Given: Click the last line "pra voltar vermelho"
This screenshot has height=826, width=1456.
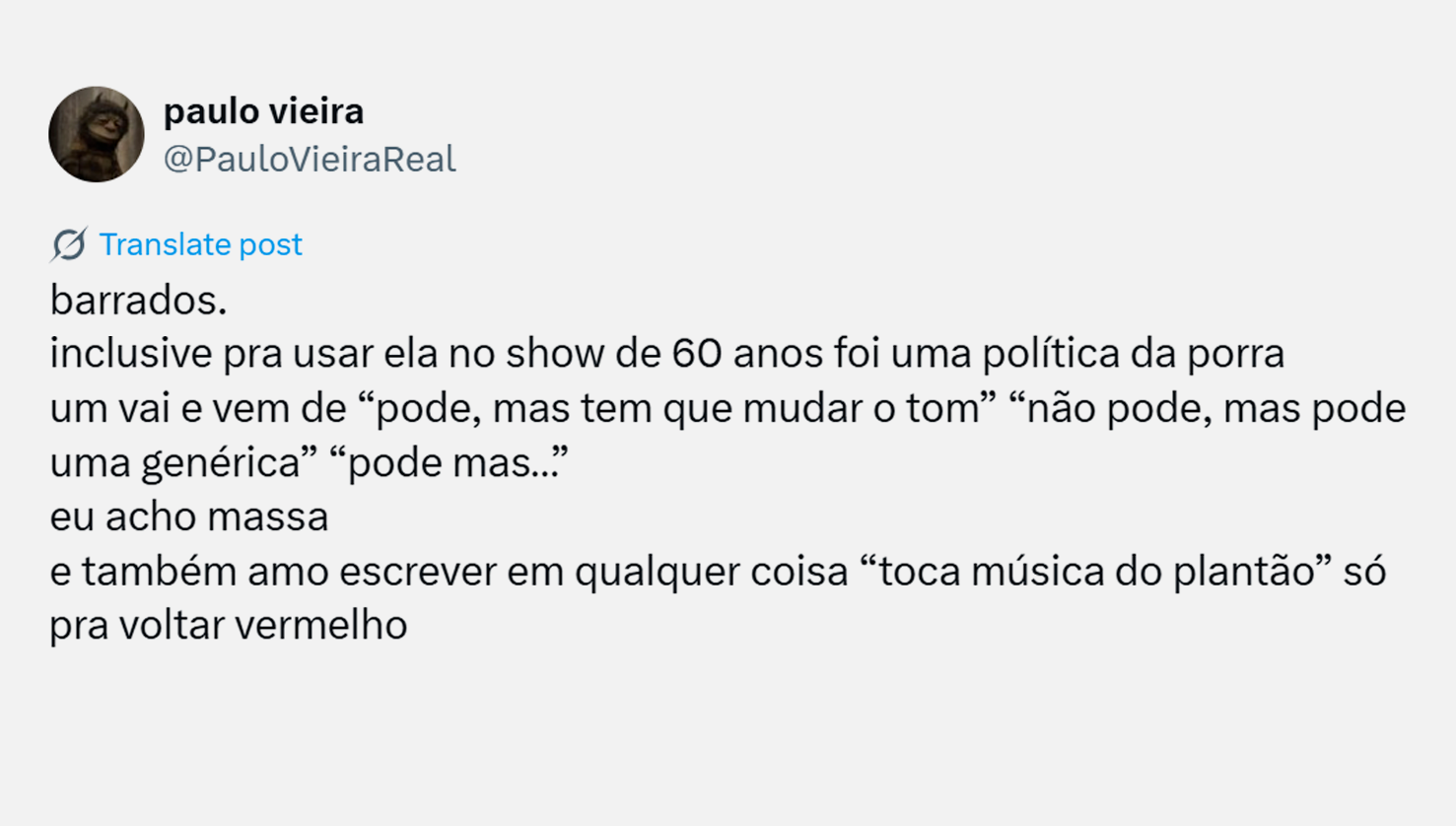Looking at the screenshot, I should pos(229,625).
